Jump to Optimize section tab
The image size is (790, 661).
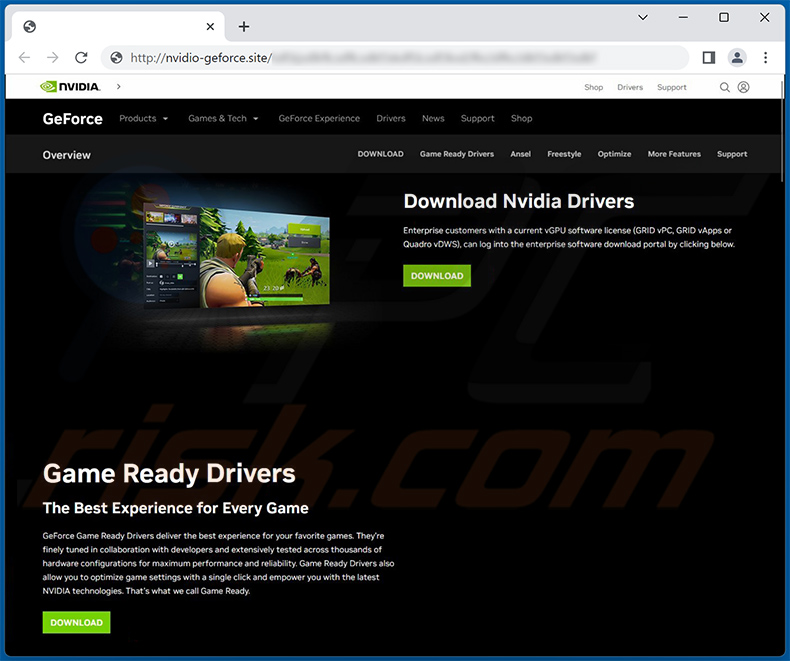pos(614,154)
